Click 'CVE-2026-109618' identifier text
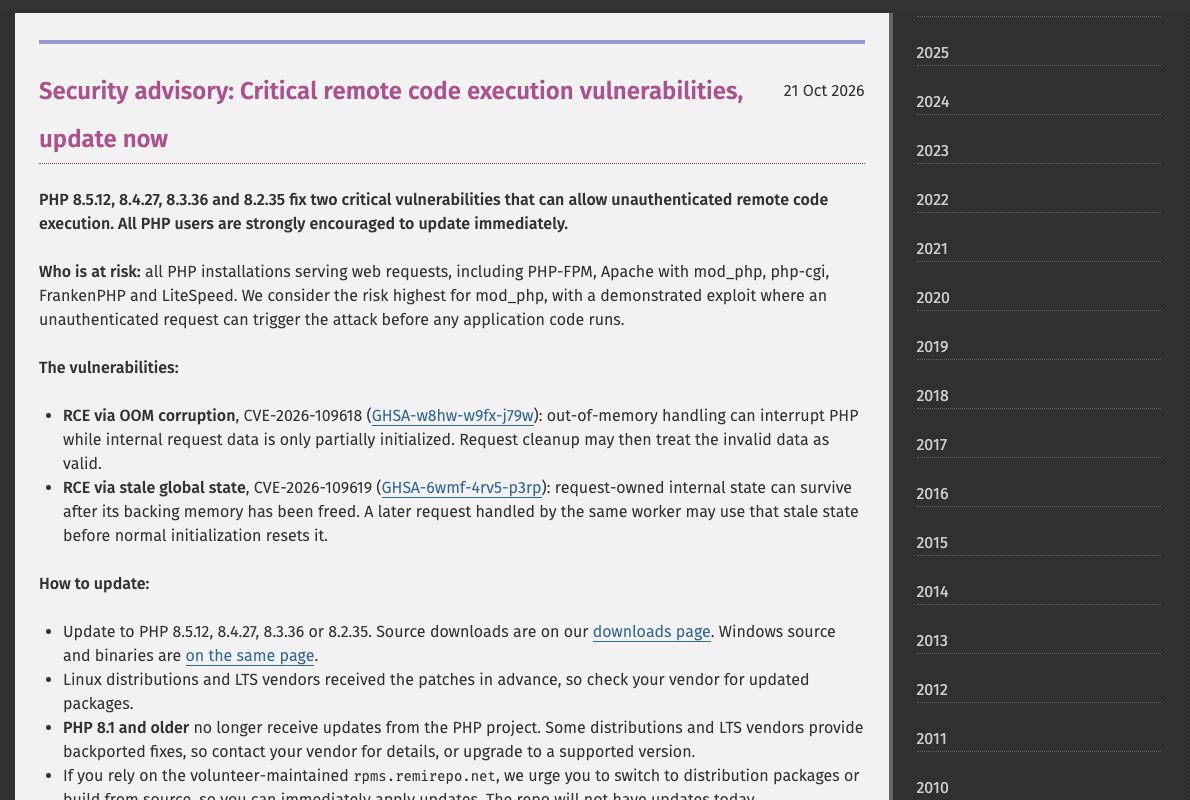Screen dimensions: 1190x800 click(x=303, y=416)
